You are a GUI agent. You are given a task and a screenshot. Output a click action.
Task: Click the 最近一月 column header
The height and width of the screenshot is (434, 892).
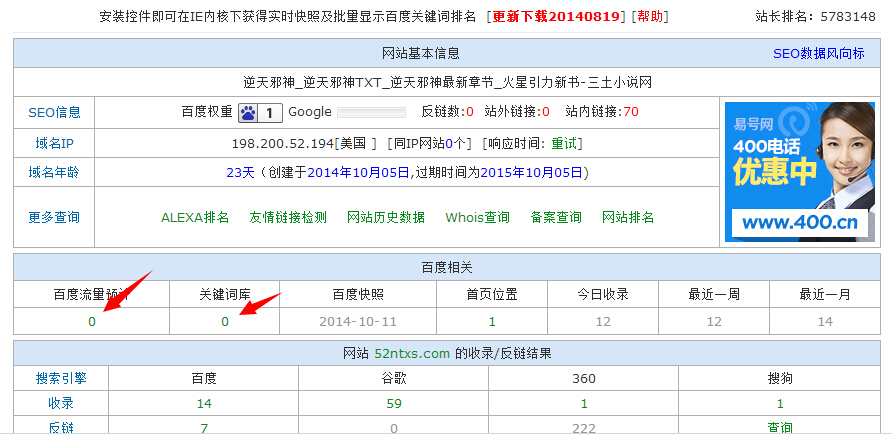pos(825,295)
